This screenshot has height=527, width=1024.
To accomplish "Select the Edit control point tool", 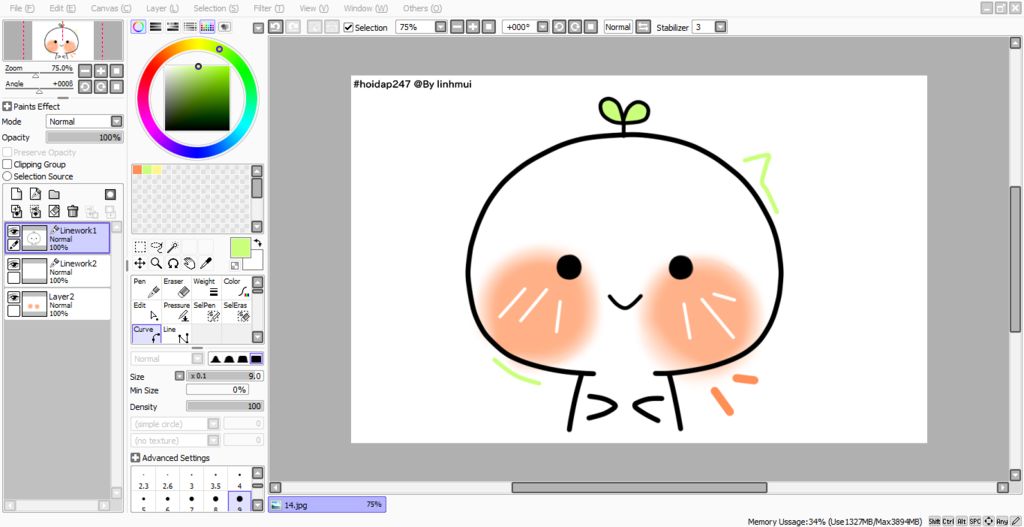I will pyautogui.click(x=146, y=311).
